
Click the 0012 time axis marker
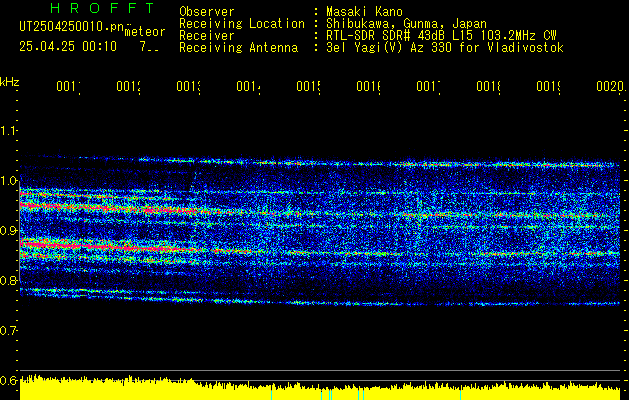[129, 86]
